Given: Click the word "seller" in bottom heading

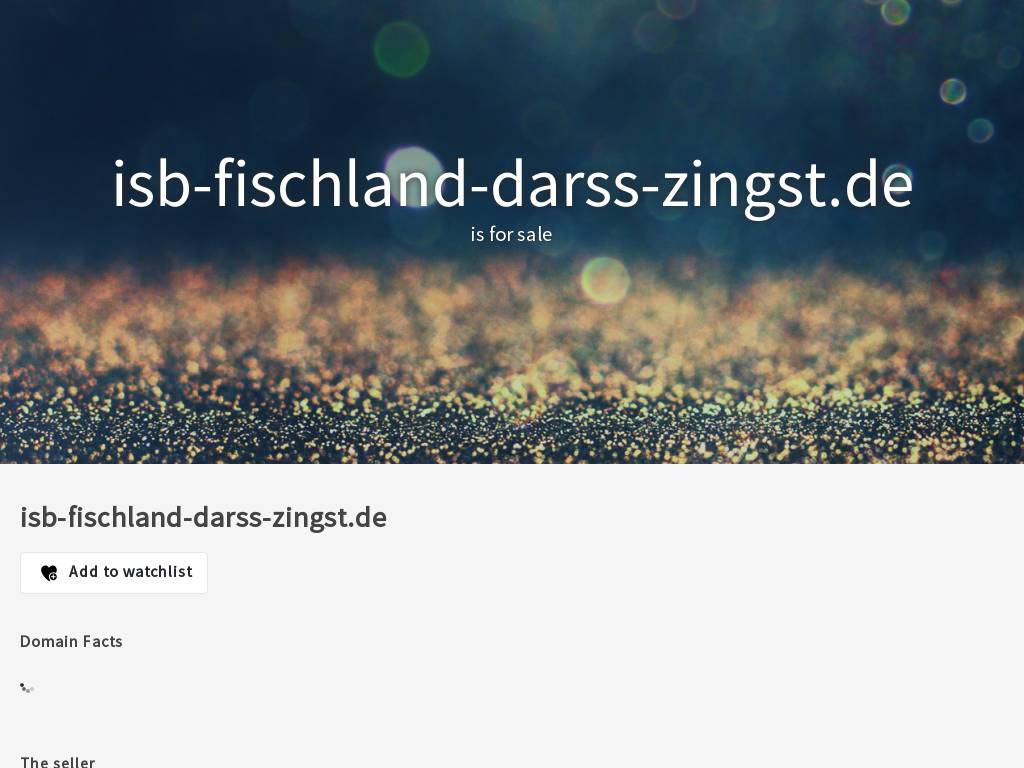Looking at the screenshot, I should coord(72,761).
